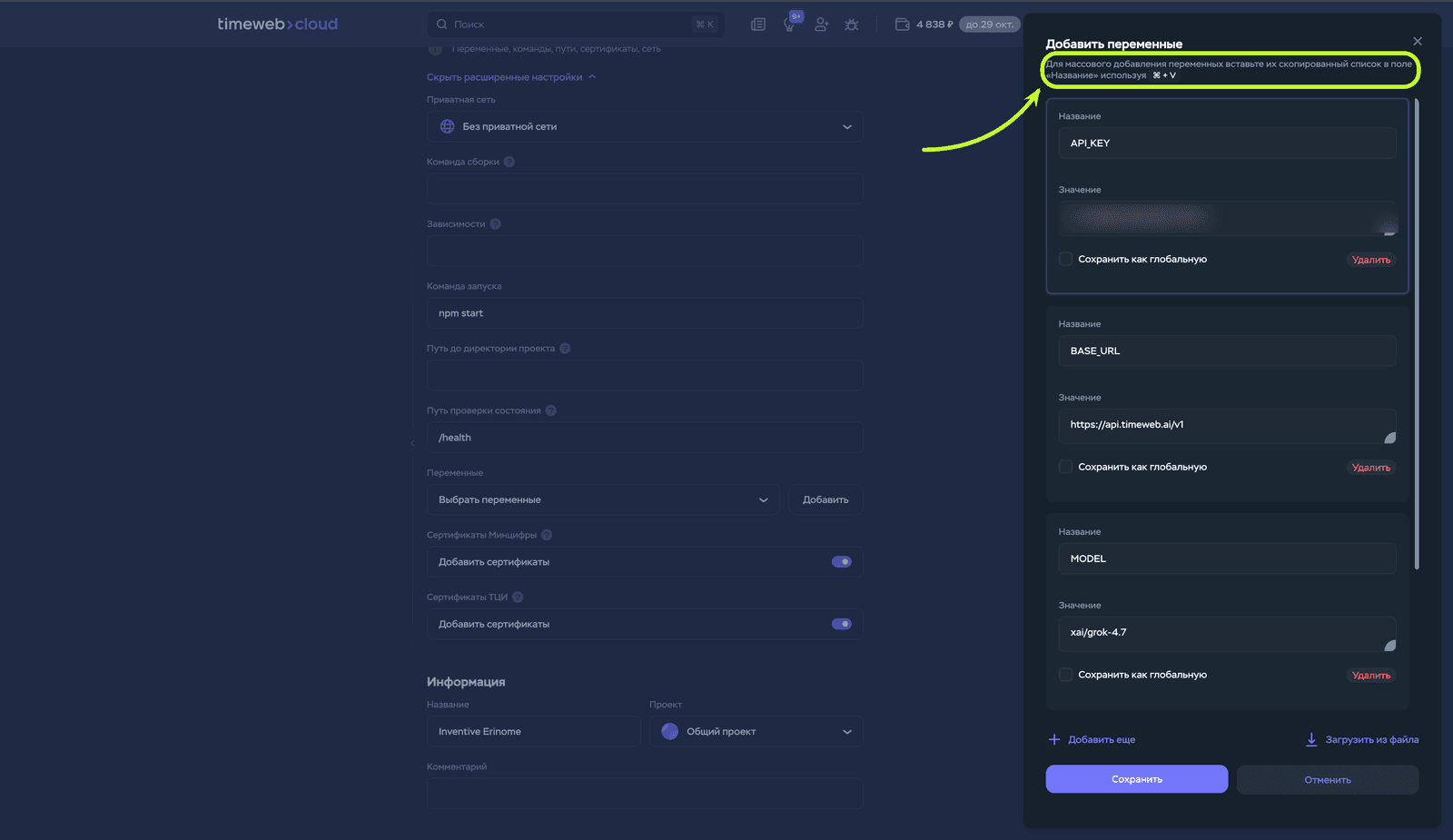
Task: Check Сохранить как глобальную for BASE_URL
Action: pyautogui.click(x=1066, y=467)
